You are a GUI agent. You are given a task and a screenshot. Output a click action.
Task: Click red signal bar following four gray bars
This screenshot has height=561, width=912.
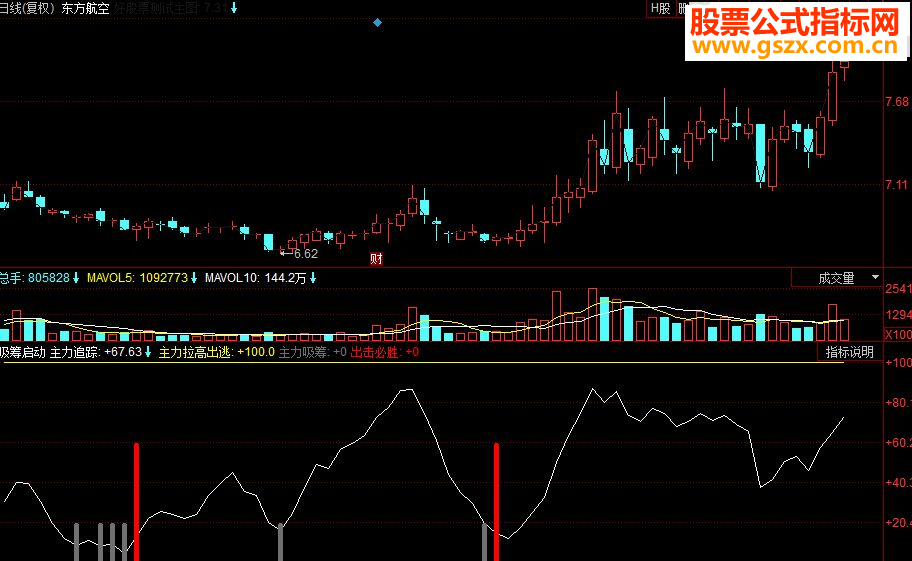(136, 502)
